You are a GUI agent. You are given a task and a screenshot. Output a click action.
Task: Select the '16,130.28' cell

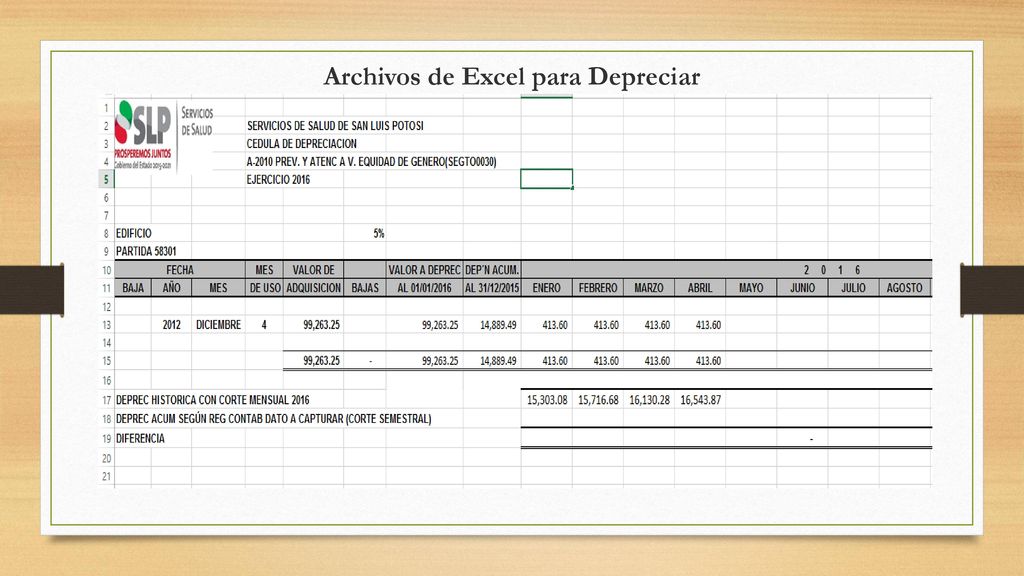tap(648, 400)
